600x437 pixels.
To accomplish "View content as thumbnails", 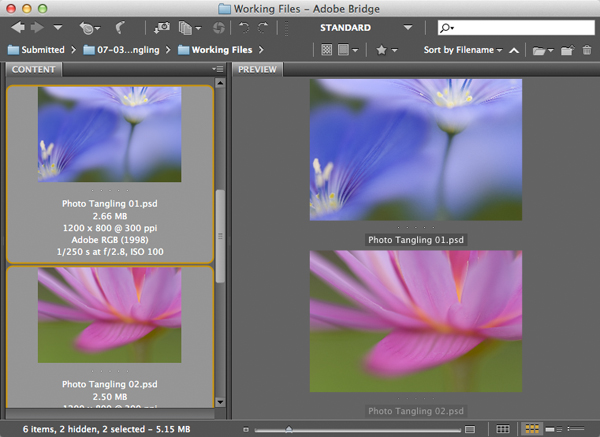I will coord(532,429).
